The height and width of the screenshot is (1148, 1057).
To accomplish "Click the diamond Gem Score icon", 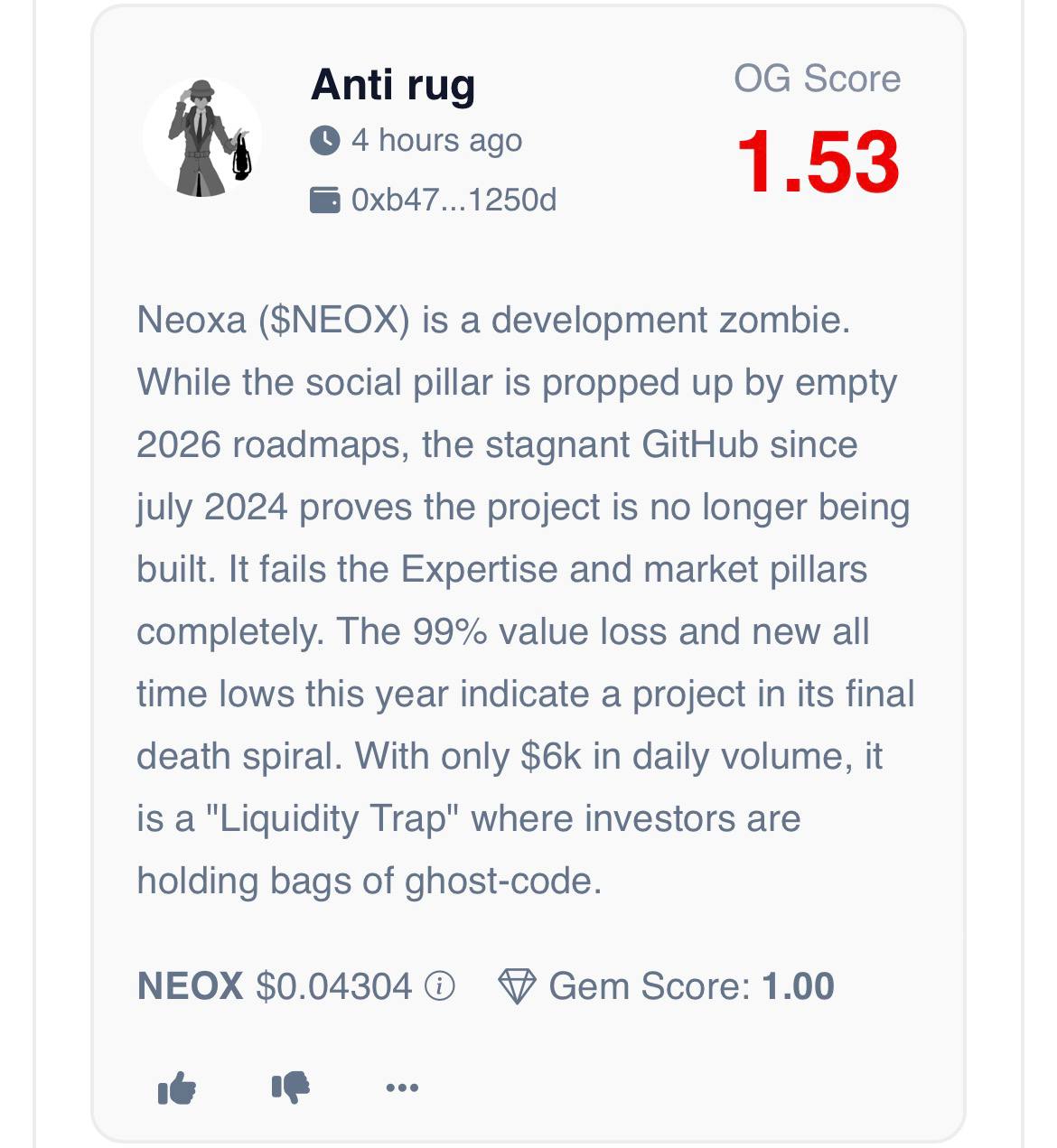I will point(517,986).
